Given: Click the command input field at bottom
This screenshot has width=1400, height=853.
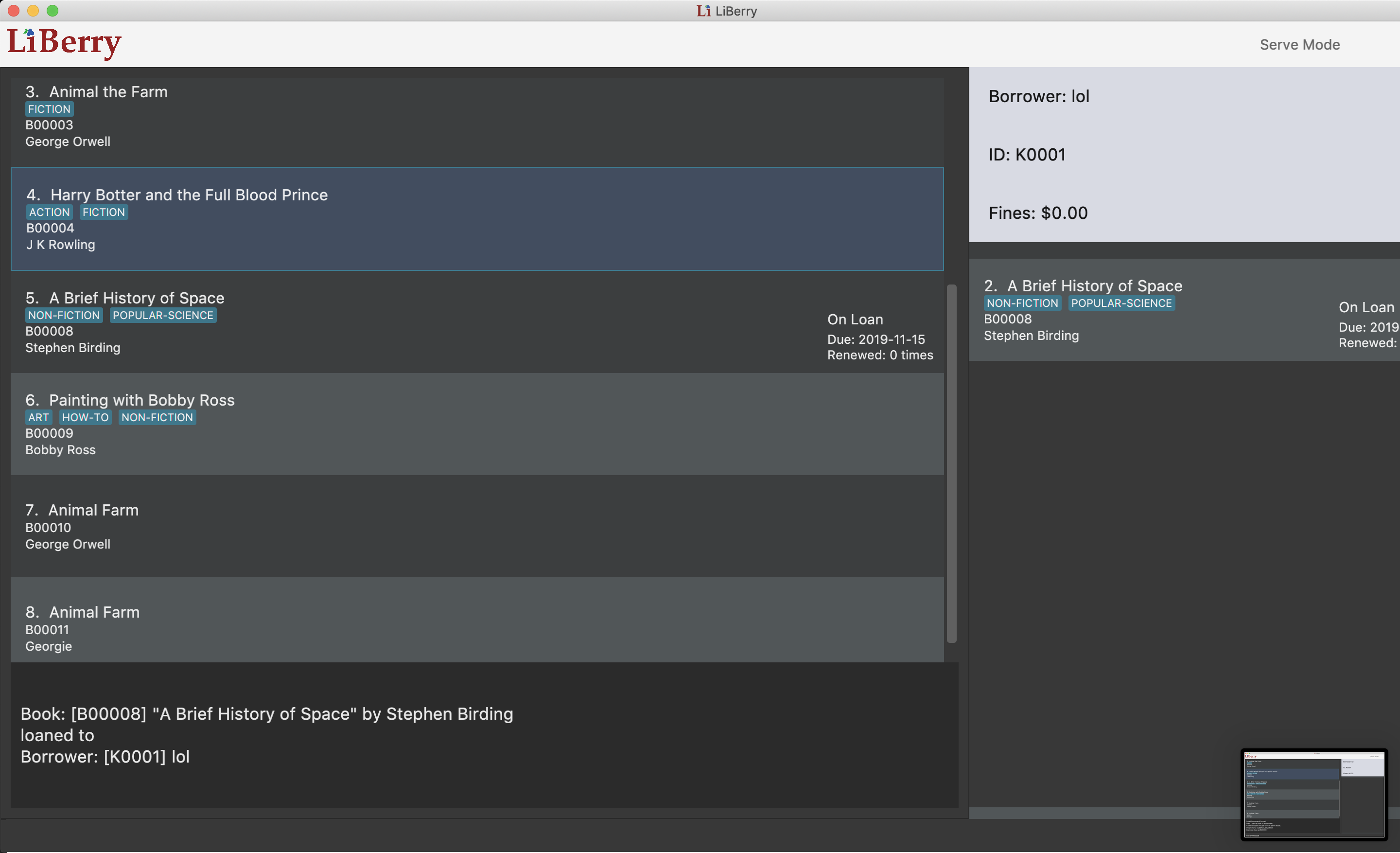Looking at the screenshot, I should (483, 835).
